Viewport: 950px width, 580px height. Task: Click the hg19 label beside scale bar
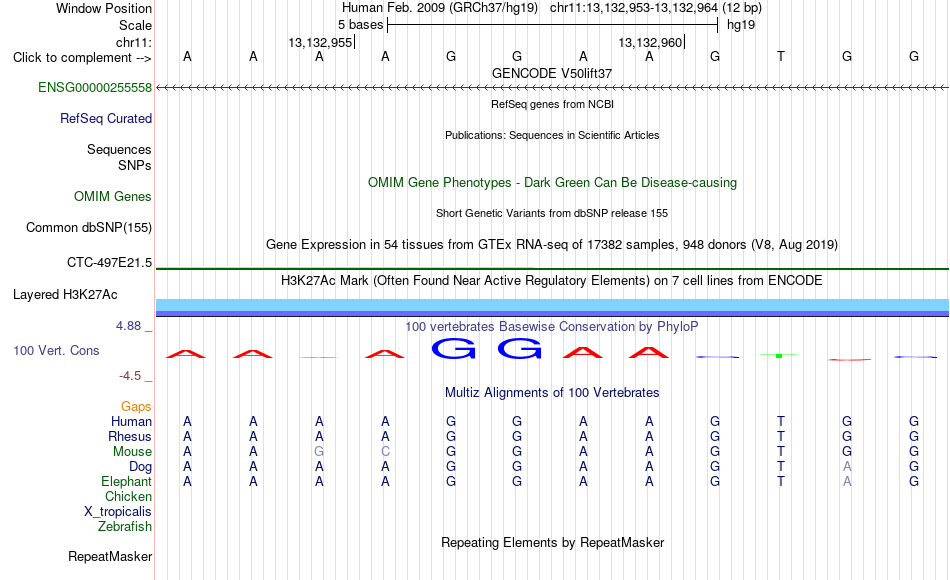741,25
